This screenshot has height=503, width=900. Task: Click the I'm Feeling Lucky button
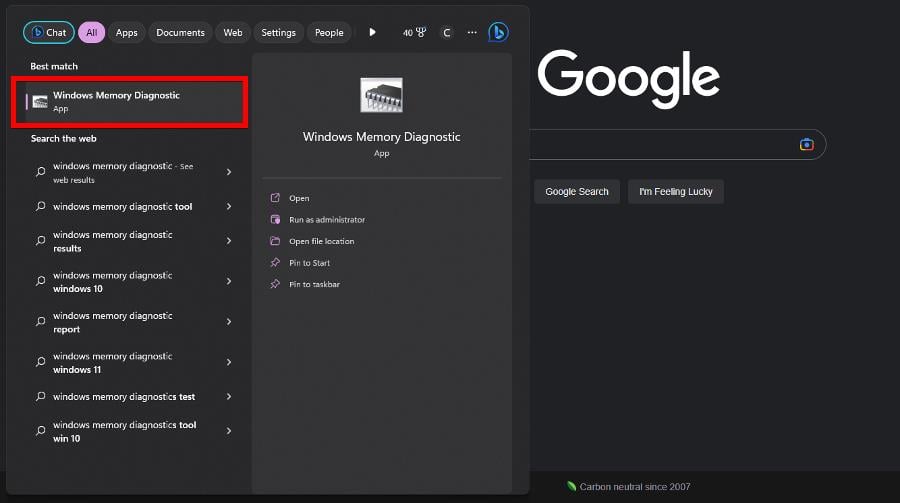click(676, 192)
